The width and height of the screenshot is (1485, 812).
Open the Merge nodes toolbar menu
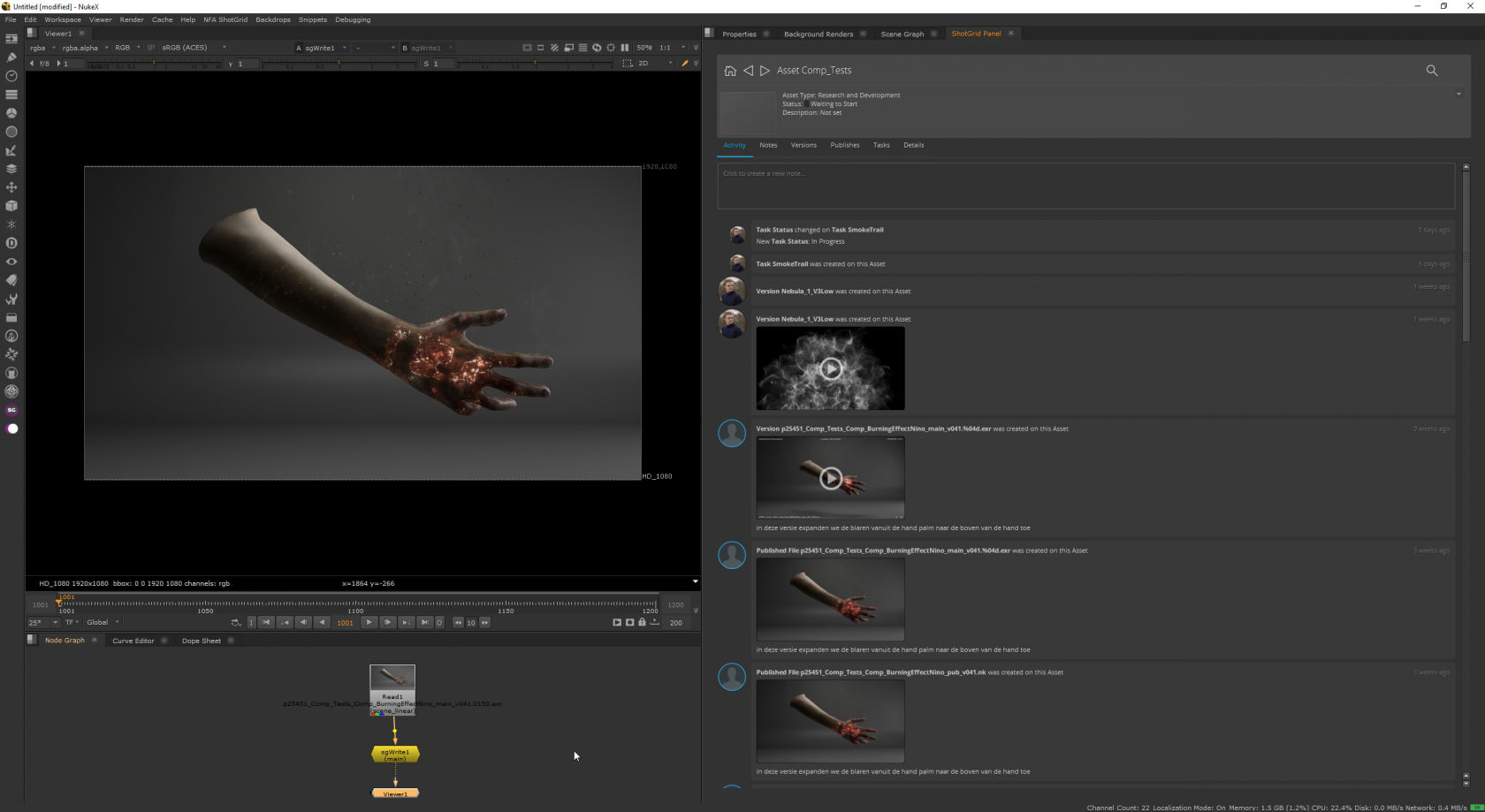click(x=11, y=169)
